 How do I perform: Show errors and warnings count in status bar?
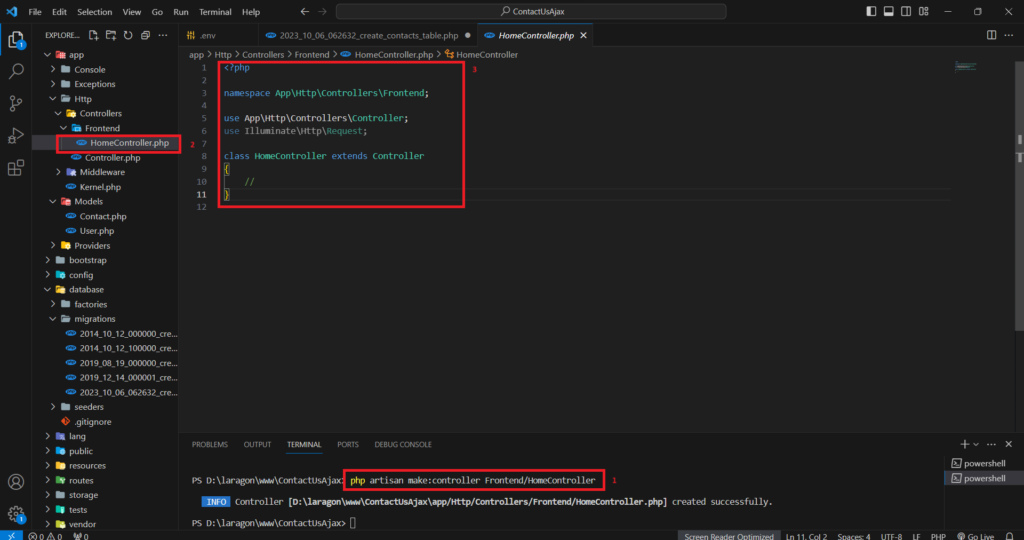click(45, 536)
